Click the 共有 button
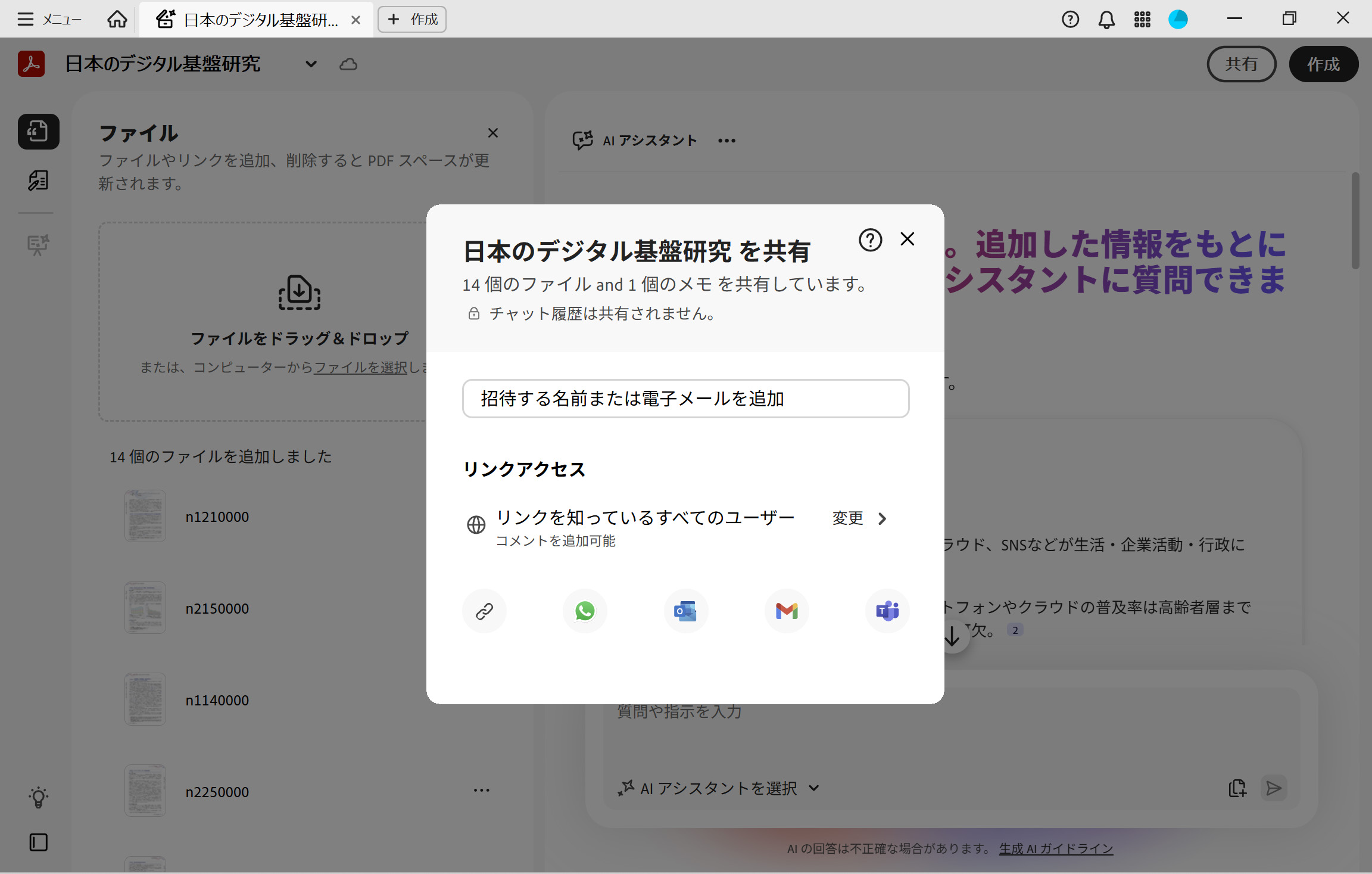This screenshot has width=1372, height=874. 1241,64
